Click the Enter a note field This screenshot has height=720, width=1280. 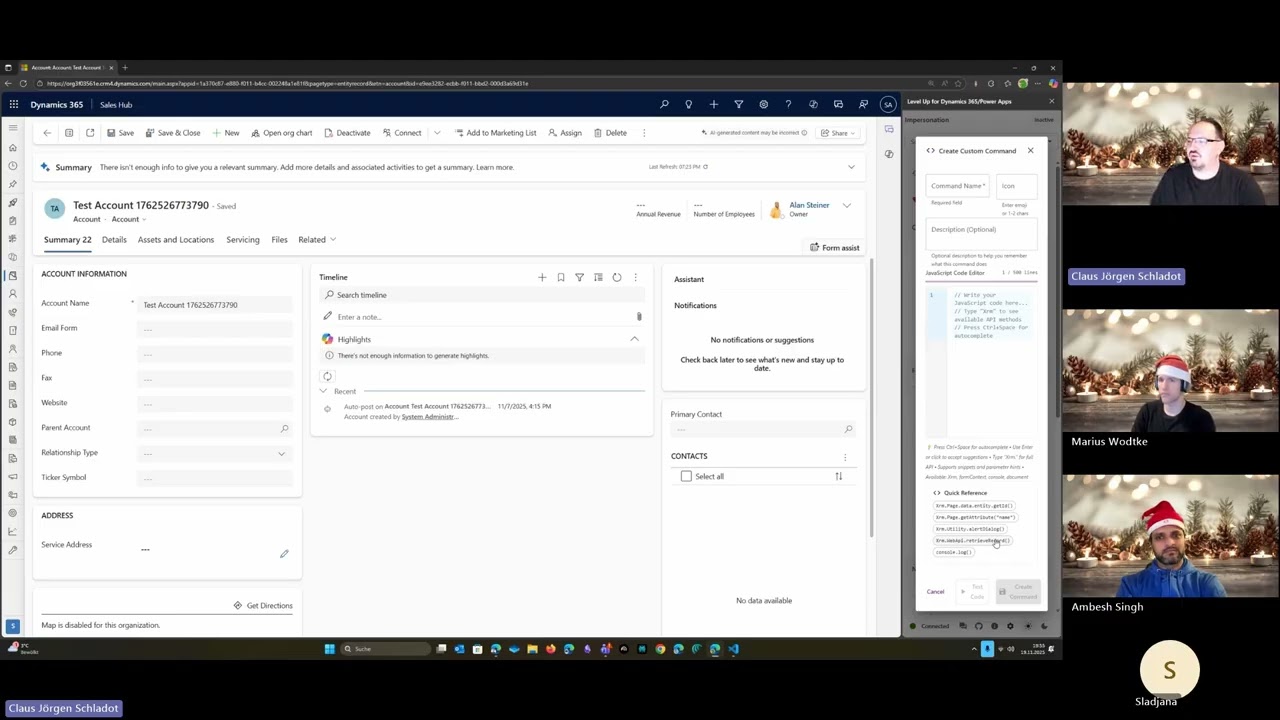[x=477, y=317]
